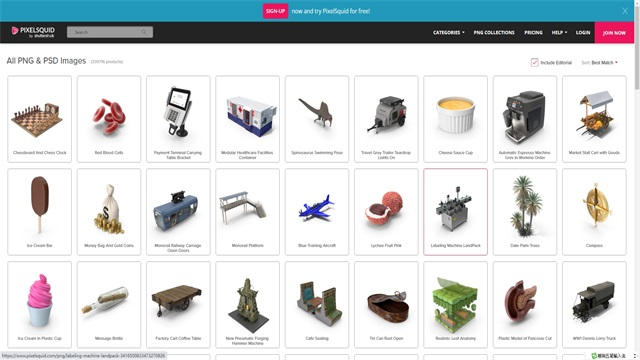Select the Labeling Machine LandPack item
Screen dimensions: 640x360
[456, 212]
